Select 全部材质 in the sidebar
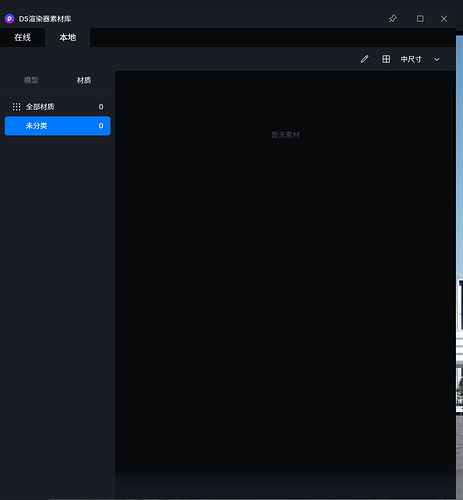This screenshot has width=463, height=500. pos(57,107)
